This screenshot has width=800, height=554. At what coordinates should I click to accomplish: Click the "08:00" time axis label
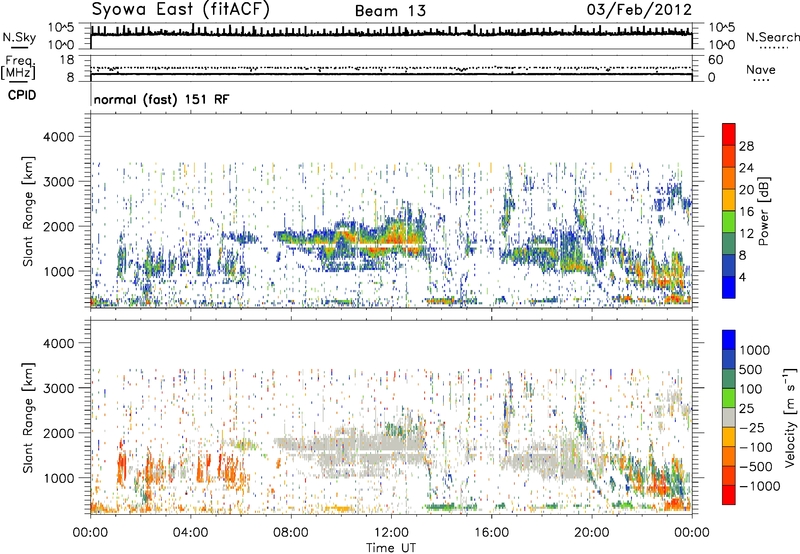point(290,532)
